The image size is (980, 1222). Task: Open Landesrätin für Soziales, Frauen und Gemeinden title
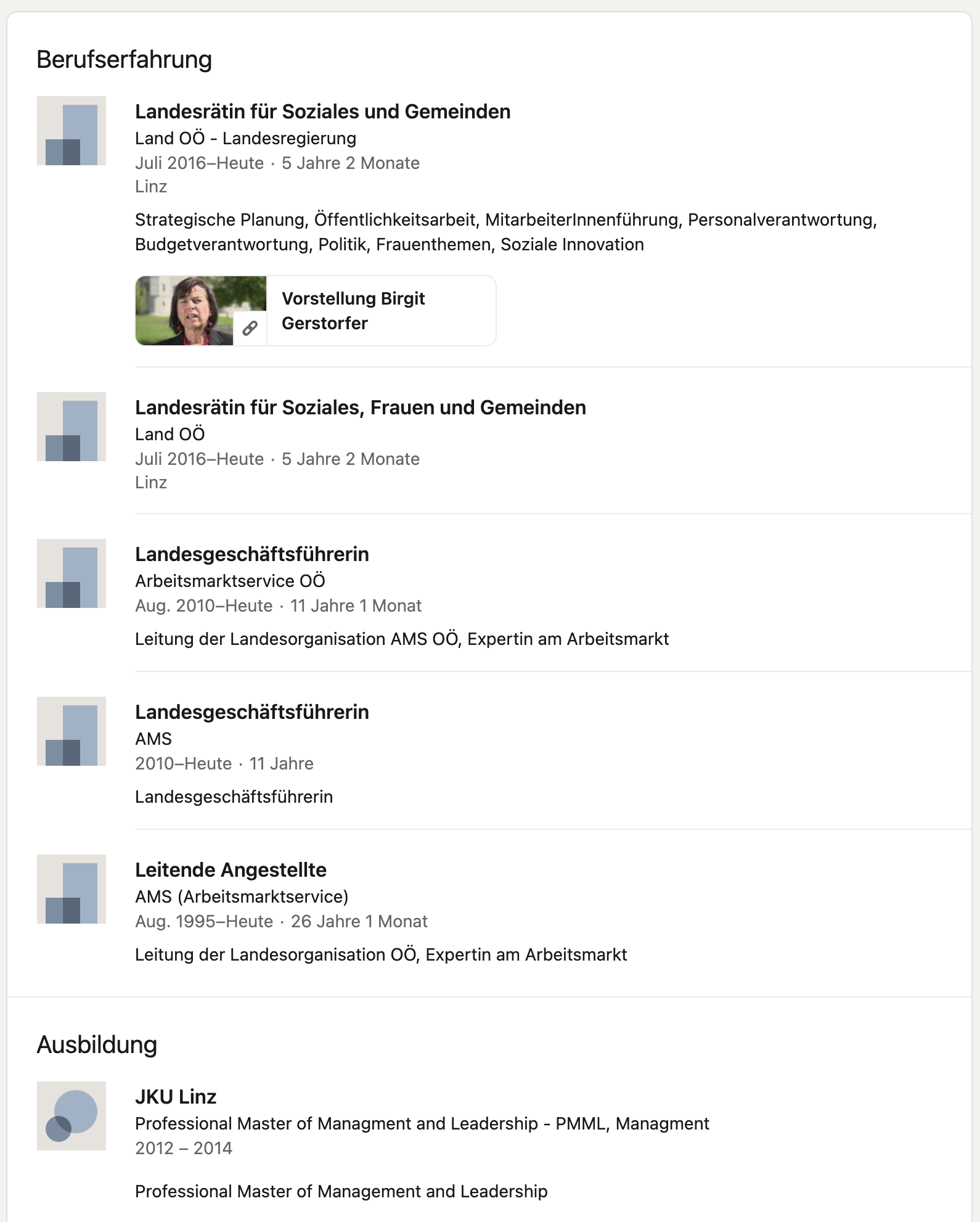click(361, 408)
